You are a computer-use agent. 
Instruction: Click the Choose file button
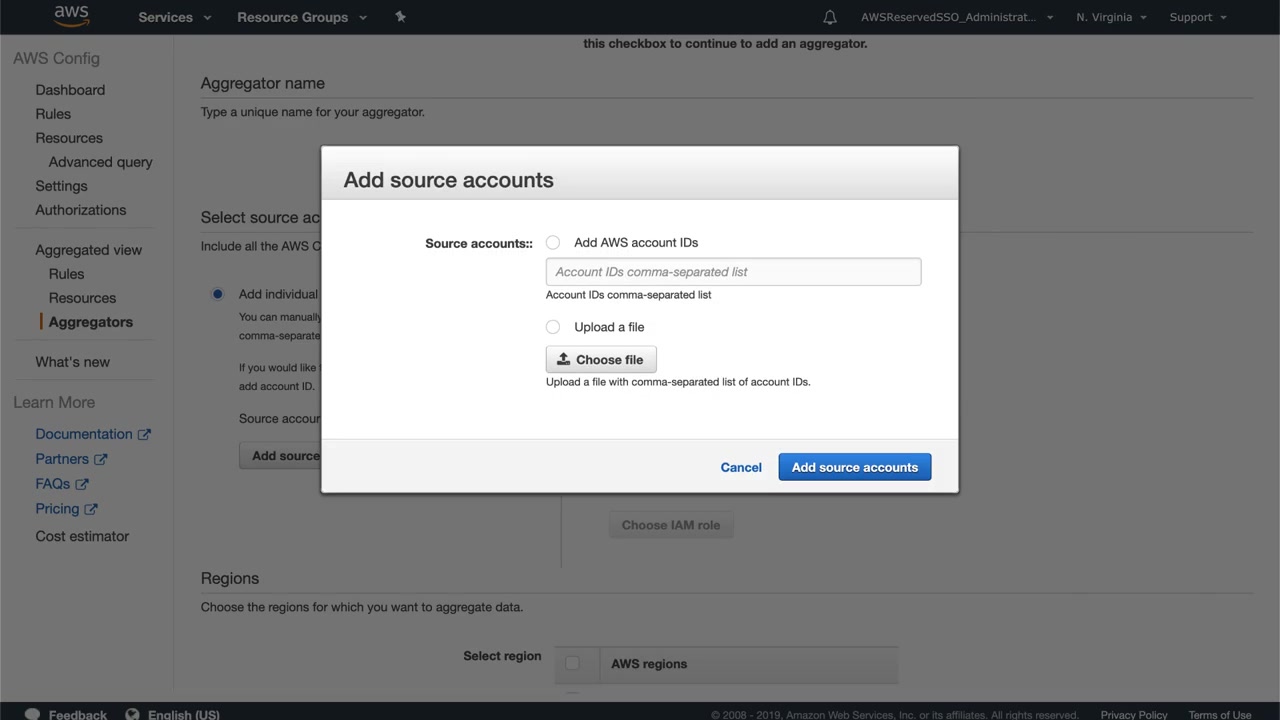click(x=601, y=359)
